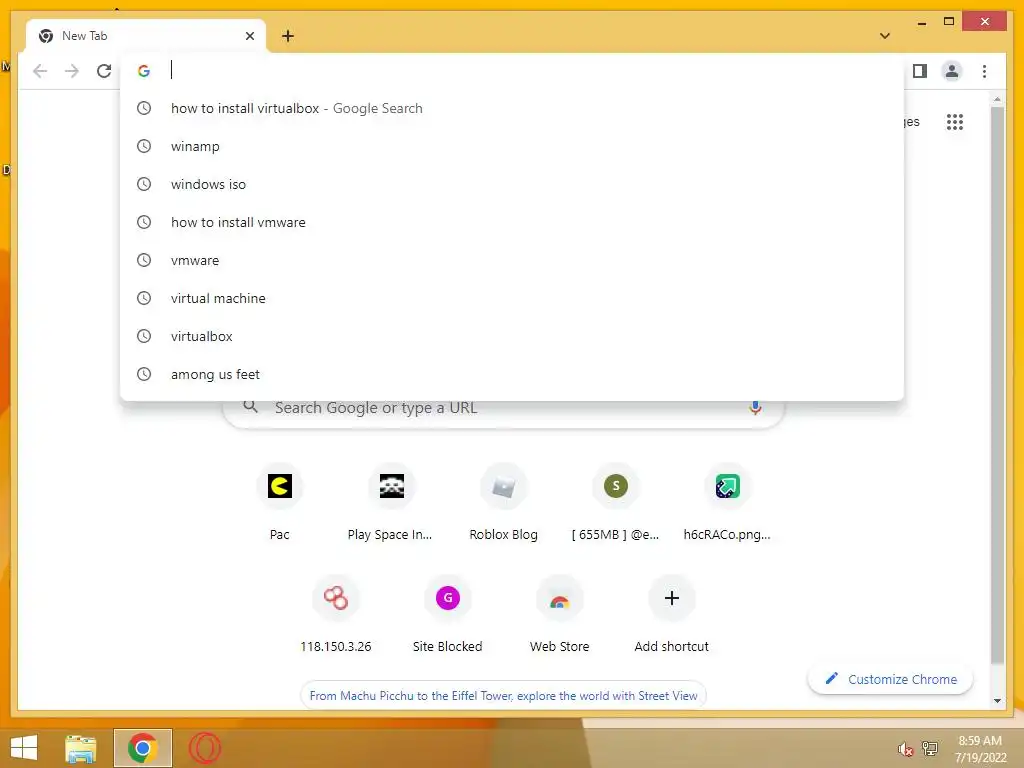Open the h6cRACo.png shortcut
Image resolution: width=1024 pixels, height=768 pixels.
[x=728, y=502]
